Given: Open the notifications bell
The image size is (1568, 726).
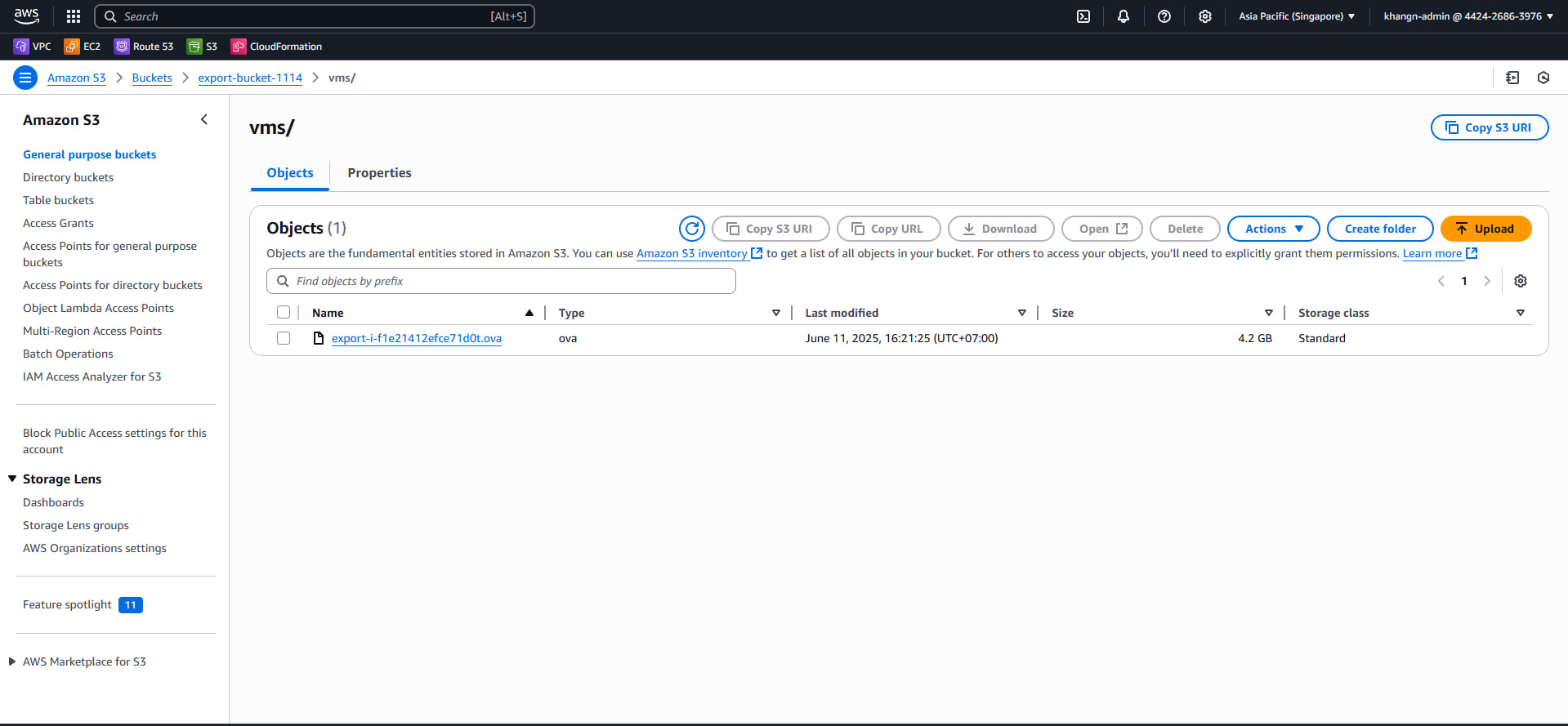Looking at the screenshot, I should coord(1124,16).
